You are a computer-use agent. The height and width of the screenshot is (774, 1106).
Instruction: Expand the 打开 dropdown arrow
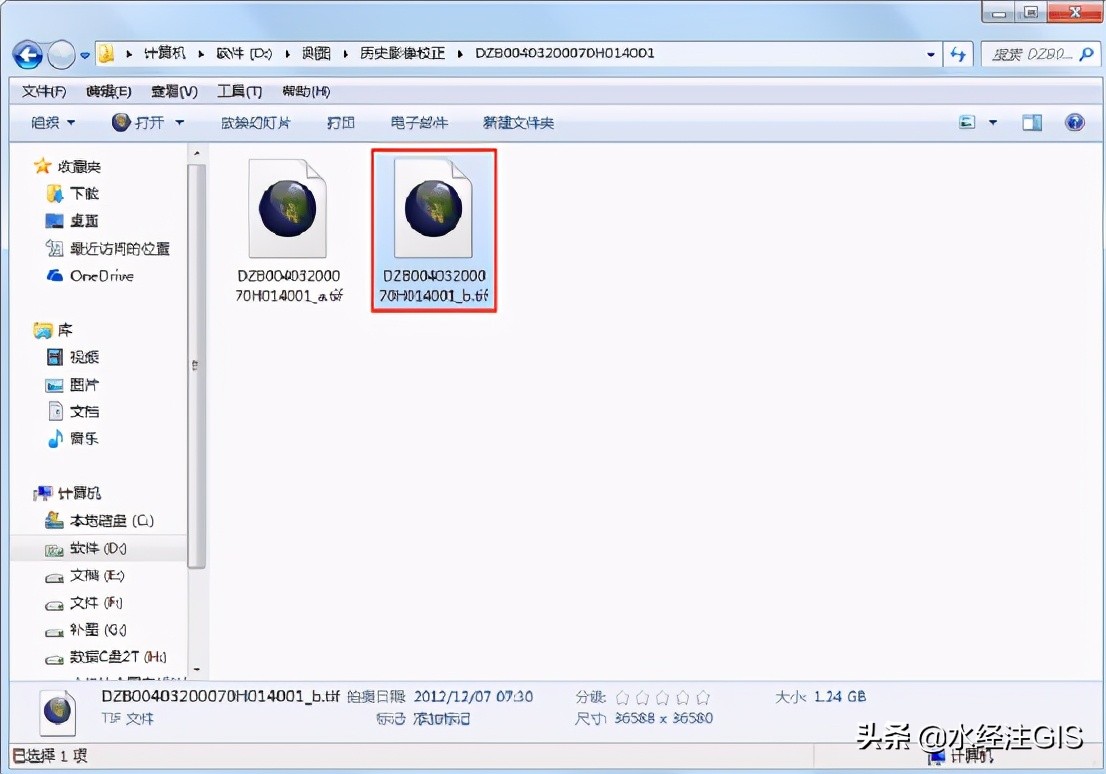180,123
